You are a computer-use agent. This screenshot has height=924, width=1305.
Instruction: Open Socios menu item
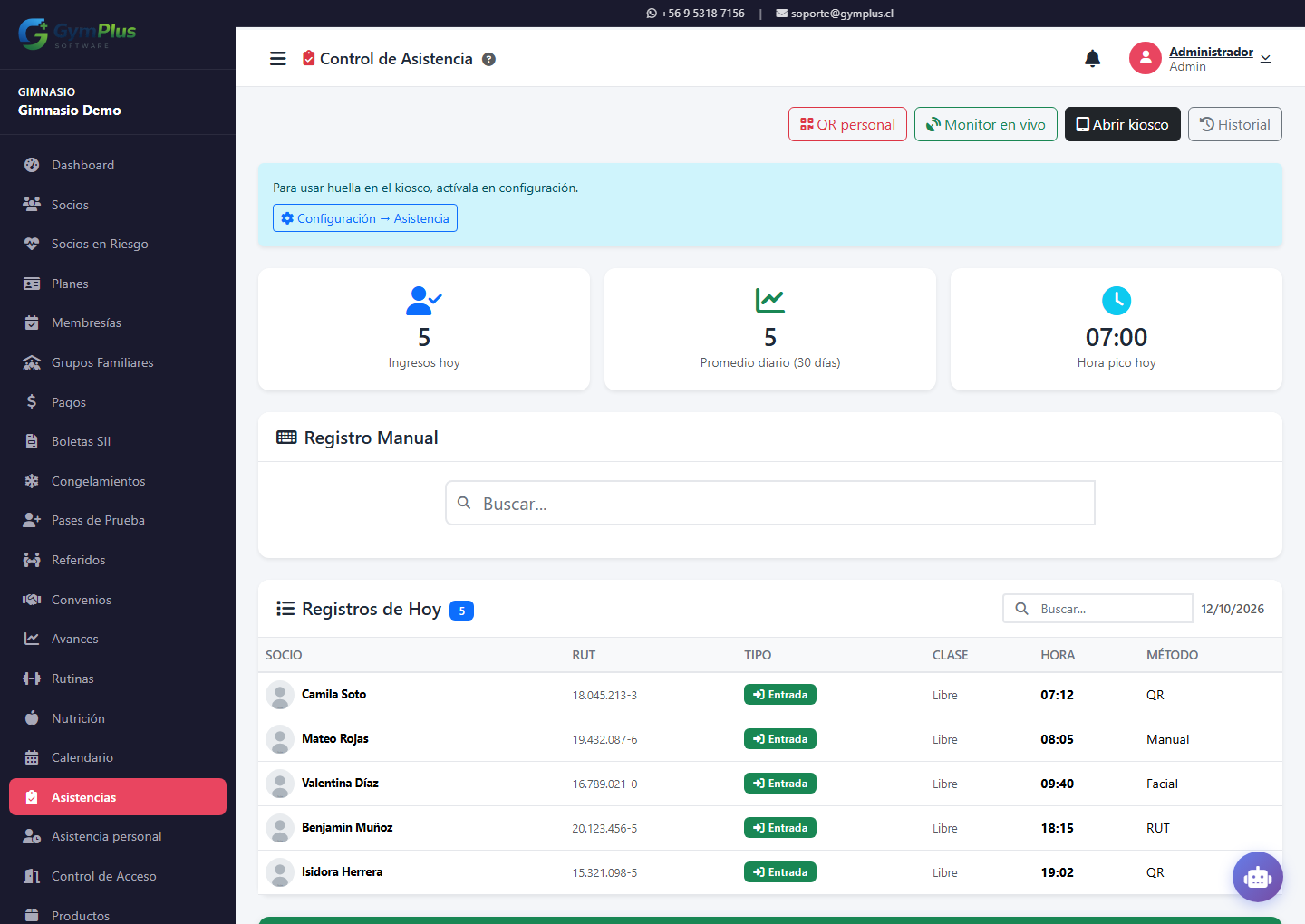click(x=118, y=205)
